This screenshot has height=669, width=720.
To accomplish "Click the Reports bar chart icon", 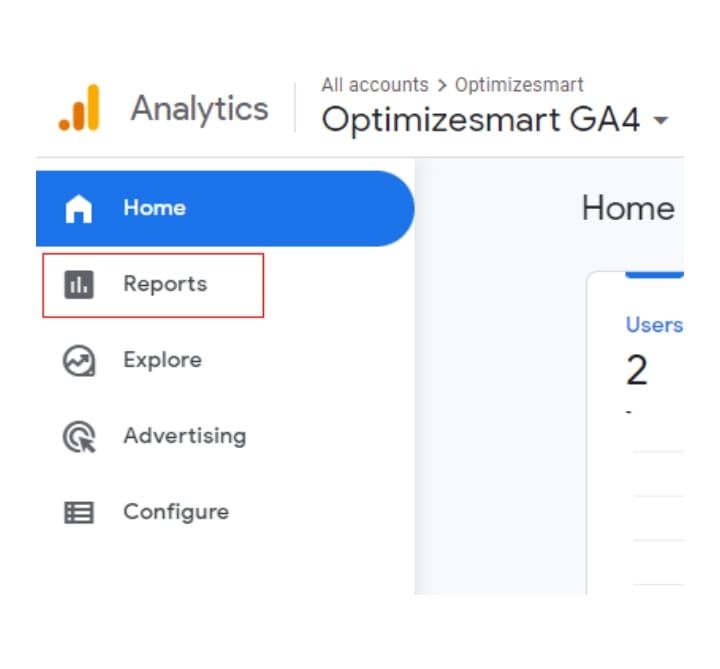I will click(79, 285).
